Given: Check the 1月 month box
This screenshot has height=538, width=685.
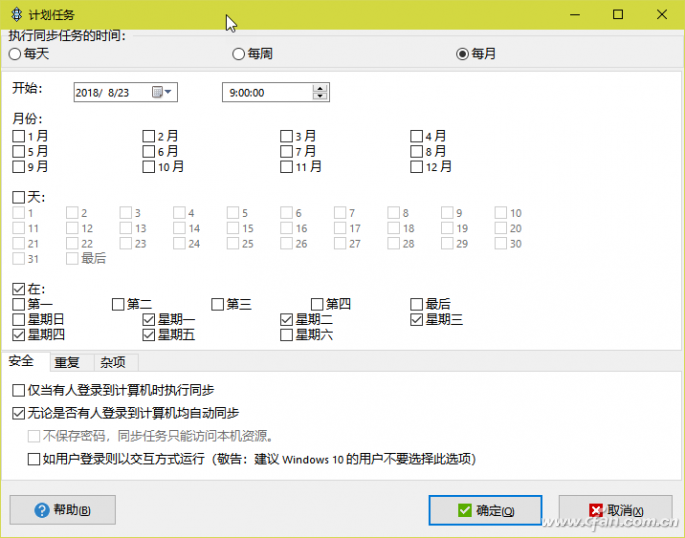Looking at the screenshot, I should click(x=18, y=136).
